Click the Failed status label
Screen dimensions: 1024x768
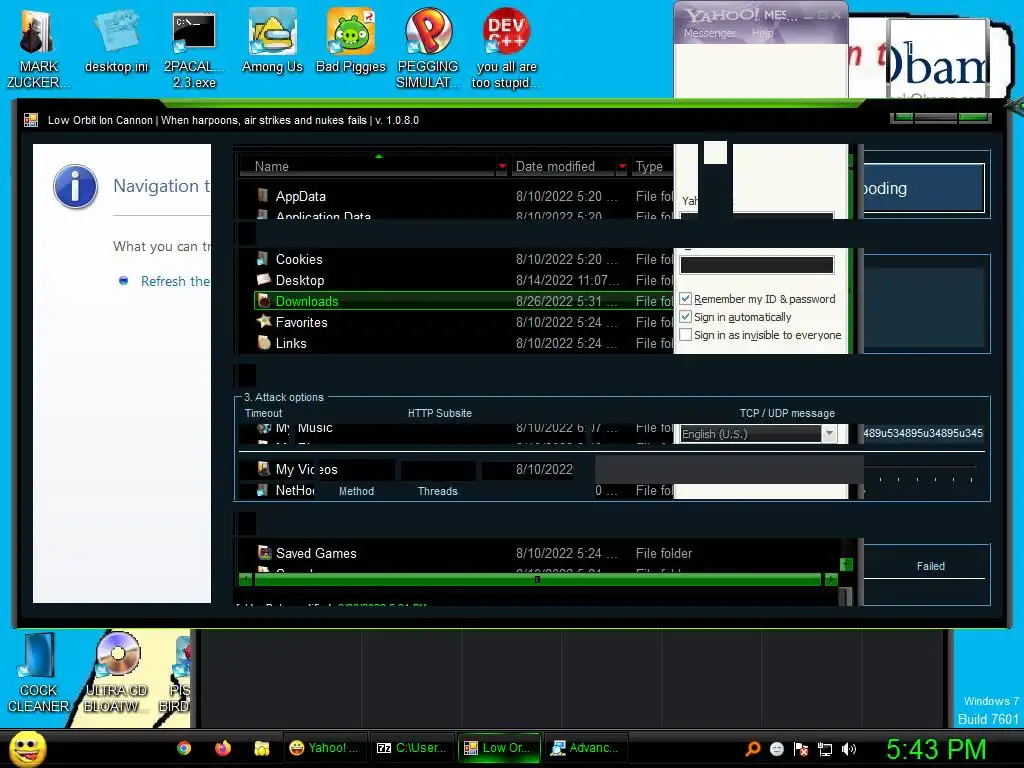(930, 566)
